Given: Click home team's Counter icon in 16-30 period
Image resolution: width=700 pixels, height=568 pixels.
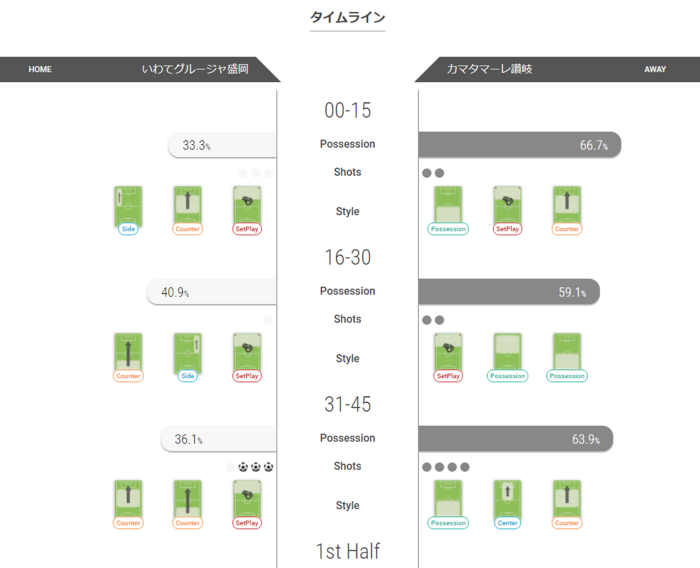Looking at the screenshot, I should pos(128,355).
